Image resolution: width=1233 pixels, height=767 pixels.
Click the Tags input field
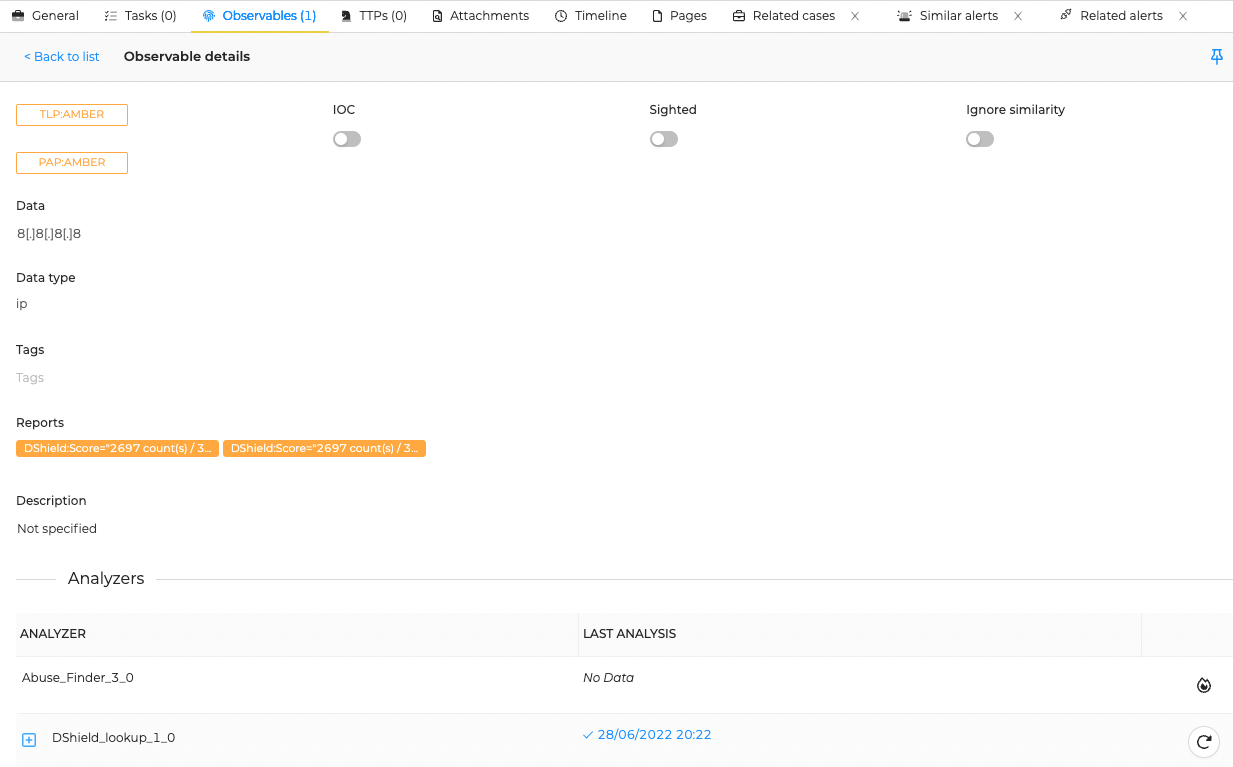(31, 378)
